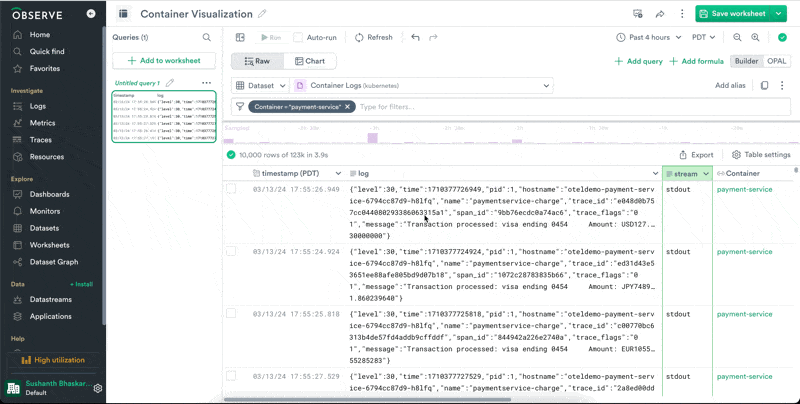Open PDT timezone dropdown
The height and width of the screenshot is (404, 800).
point(704,37)
